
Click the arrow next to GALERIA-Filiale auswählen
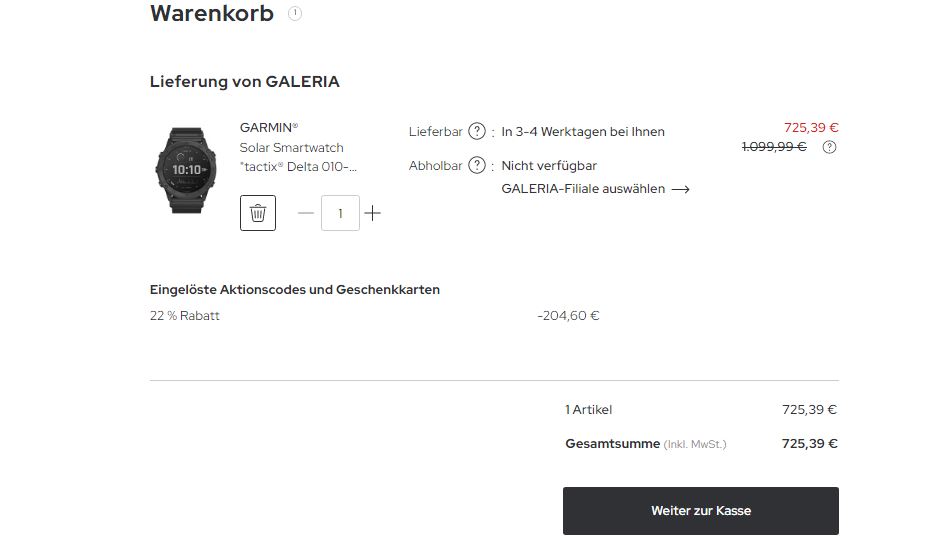click(681, 189)
